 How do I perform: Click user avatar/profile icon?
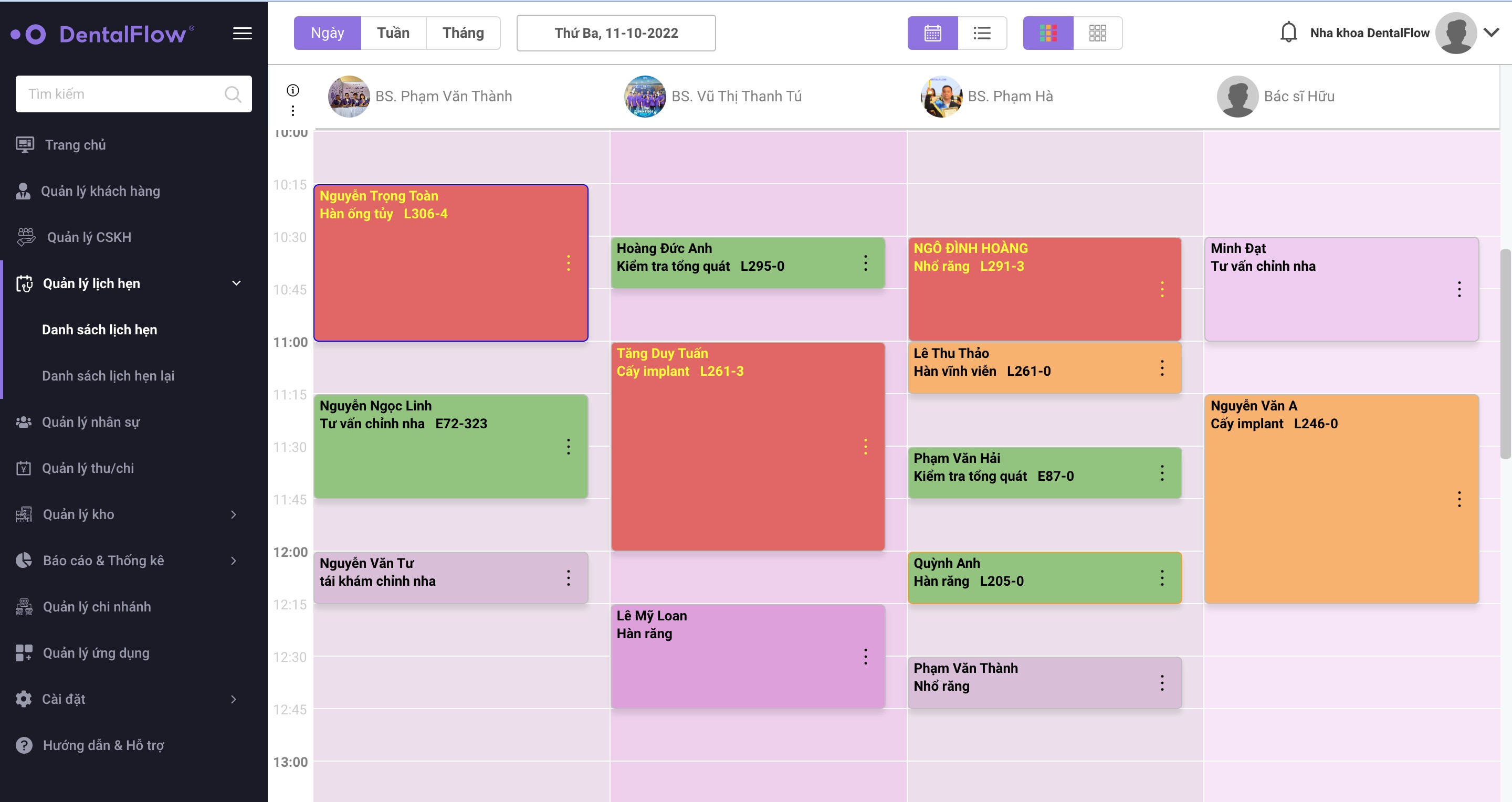(x=1458, y=32)
